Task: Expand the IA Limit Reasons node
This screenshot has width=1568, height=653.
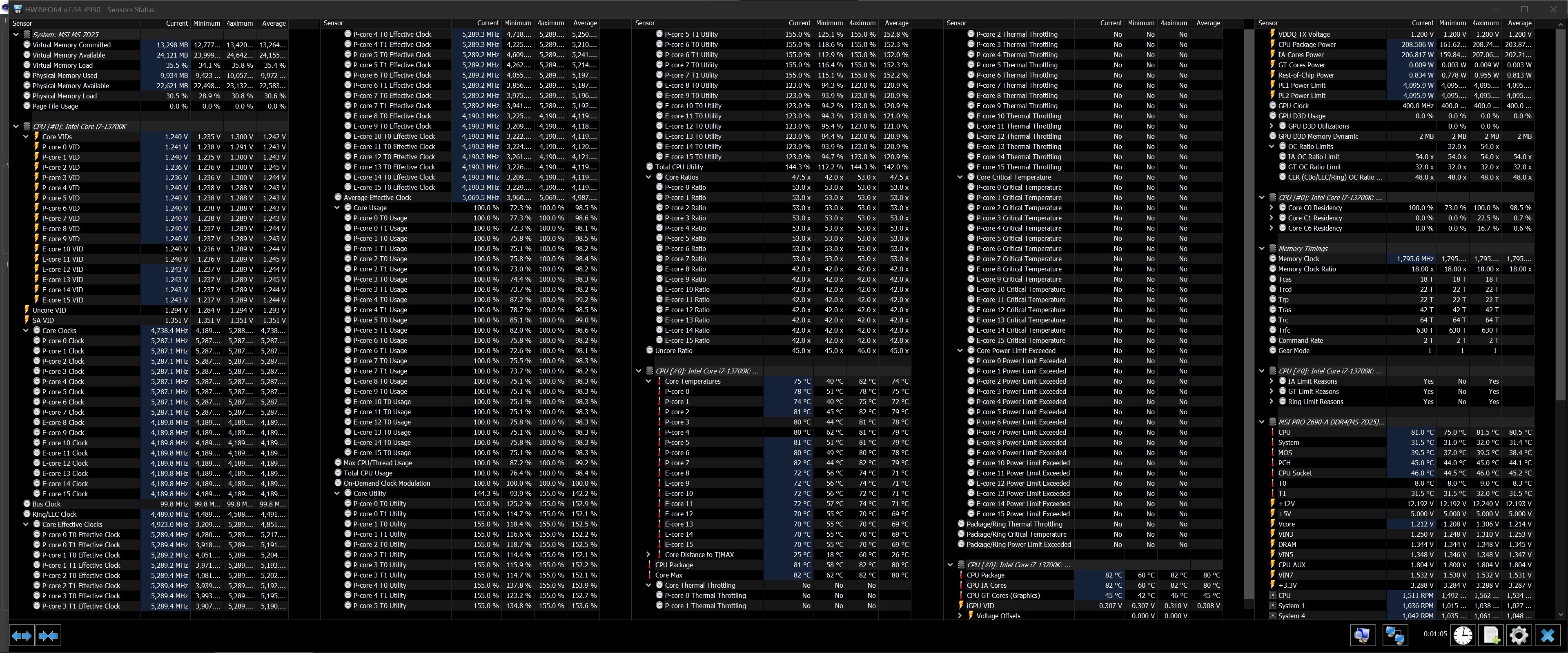Action: coord(1272,381)
